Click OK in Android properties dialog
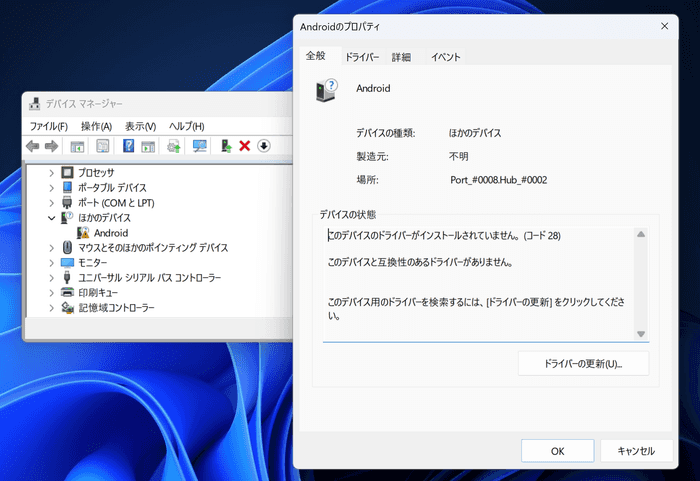Image resolution: width=700 pixels, height=481 pixels. (558, 451)
